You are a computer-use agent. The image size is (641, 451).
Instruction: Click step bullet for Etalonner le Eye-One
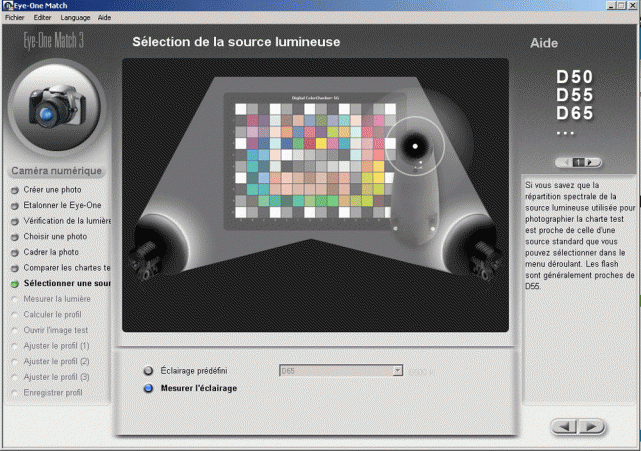[15, 206]
